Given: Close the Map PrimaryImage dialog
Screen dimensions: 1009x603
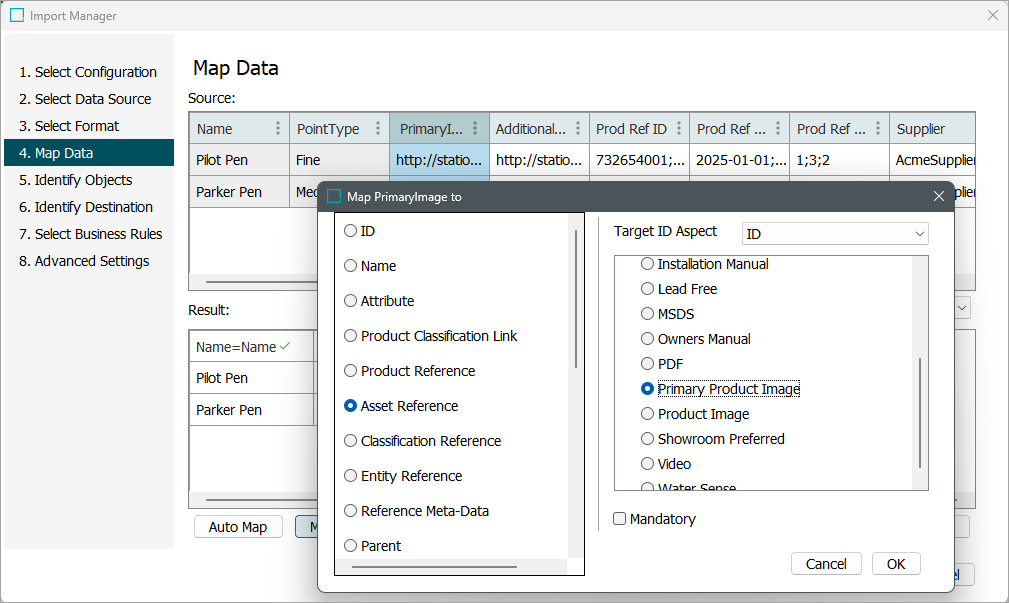Looking at the screenshot, I should 939,197.
